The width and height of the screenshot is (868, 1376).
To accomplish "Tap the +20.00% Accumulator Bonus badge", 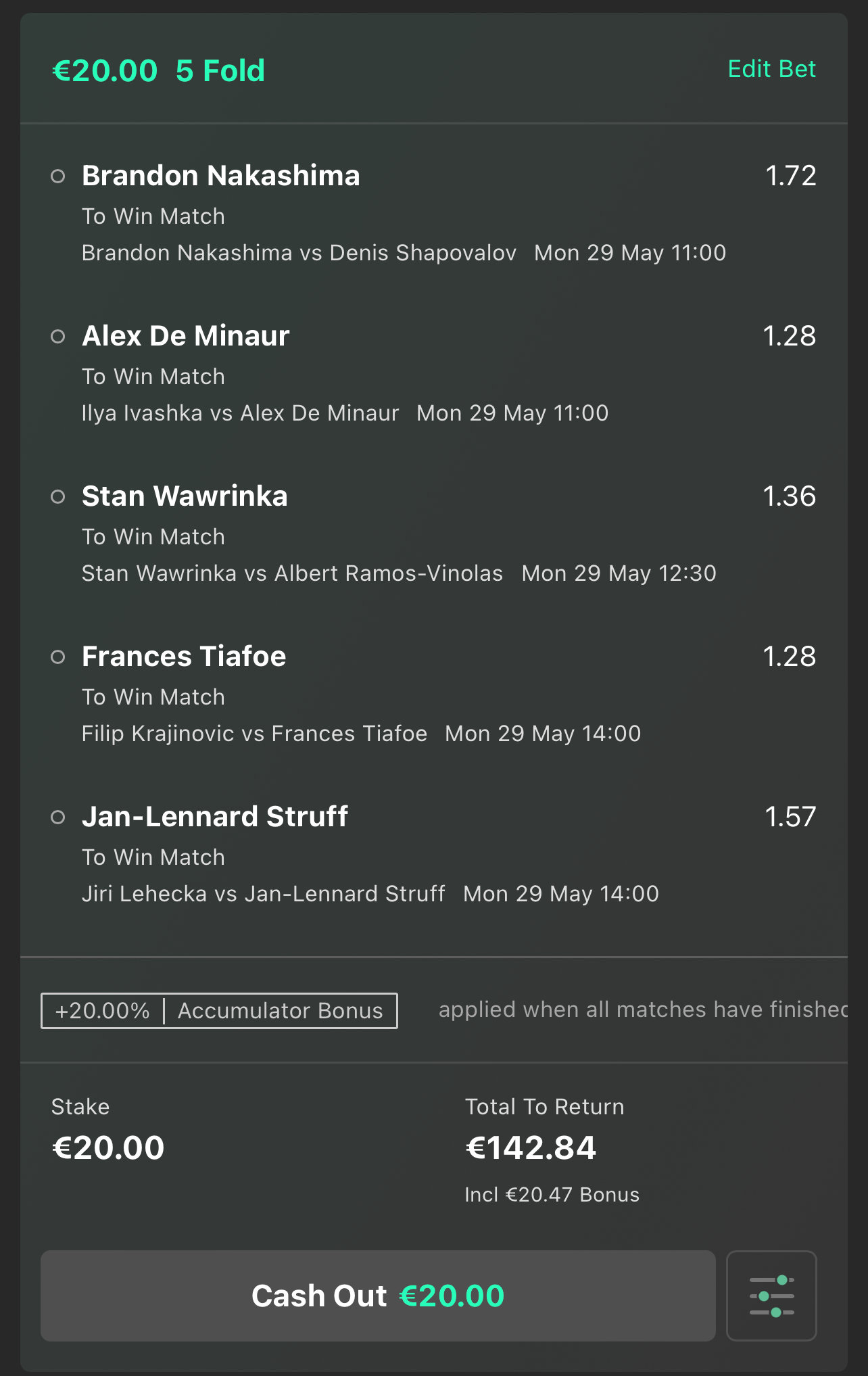I will (219, 1011).
